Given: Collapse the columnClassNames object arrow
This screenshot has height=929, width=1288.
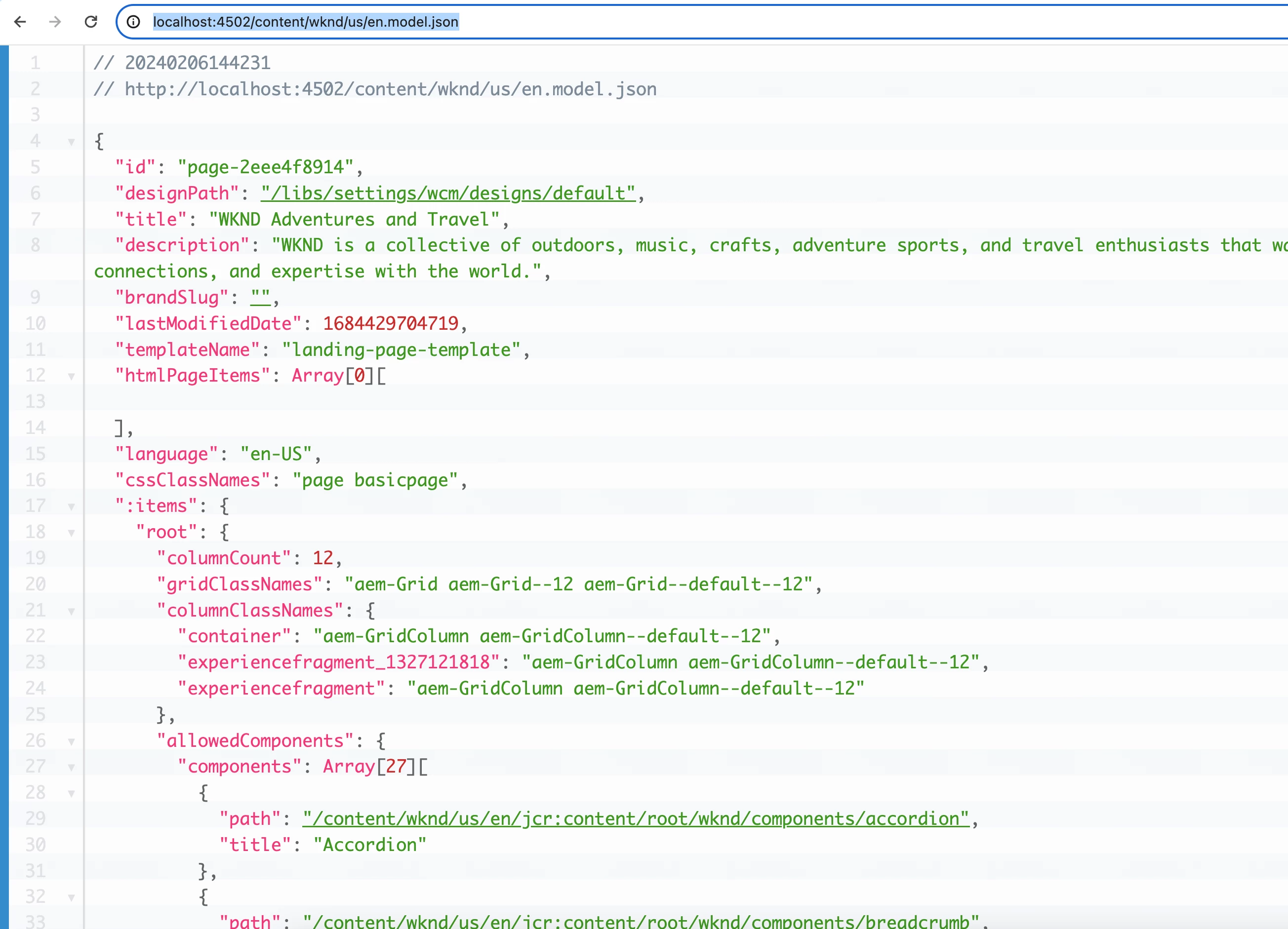Looking at the screenshot, I should tap(72, 611).
